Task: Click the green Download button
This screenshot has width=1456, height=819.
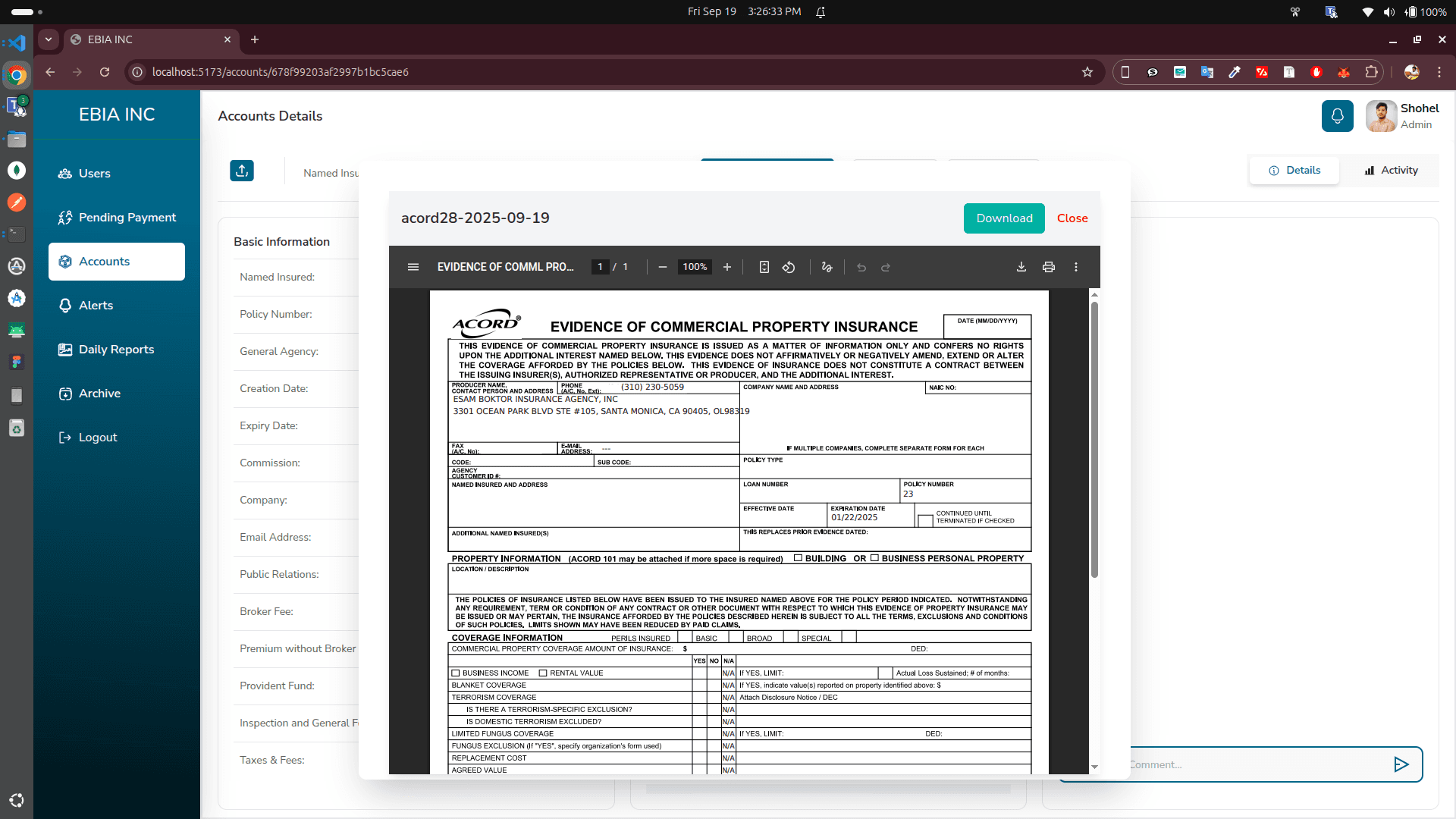Action: pos(1003,218)
